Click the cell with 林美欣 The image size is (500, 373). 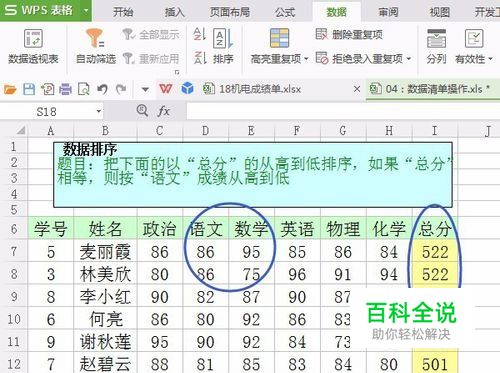point(105,274)
